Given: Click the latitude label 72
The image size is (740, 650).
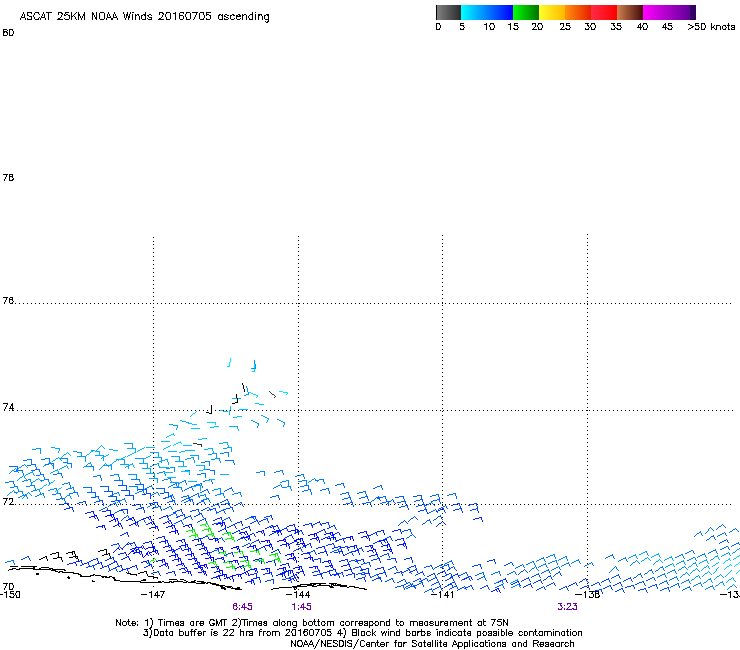Looking at the screenshot, I should [x=8, y=501].
